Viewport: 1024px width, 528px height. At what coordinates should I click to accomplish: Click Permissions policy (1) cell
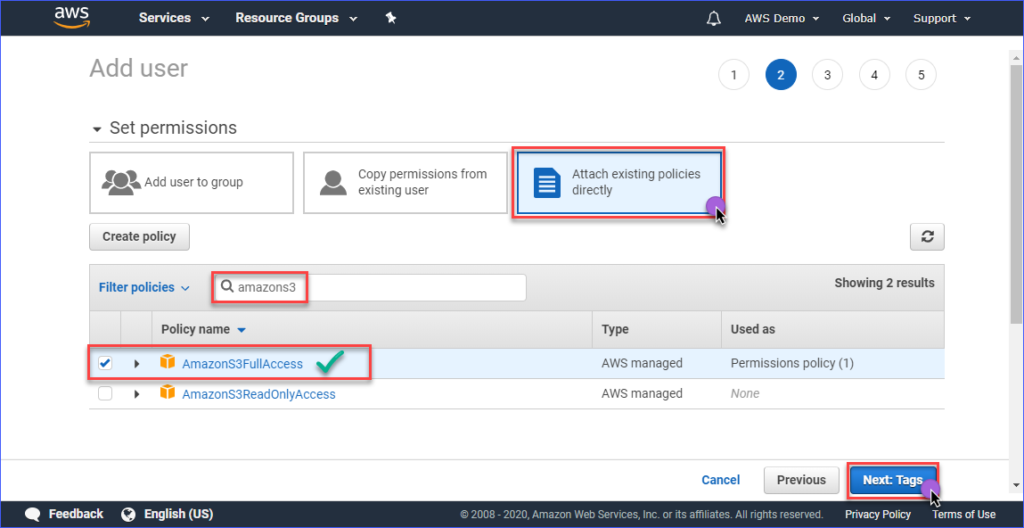click(792, 363)
